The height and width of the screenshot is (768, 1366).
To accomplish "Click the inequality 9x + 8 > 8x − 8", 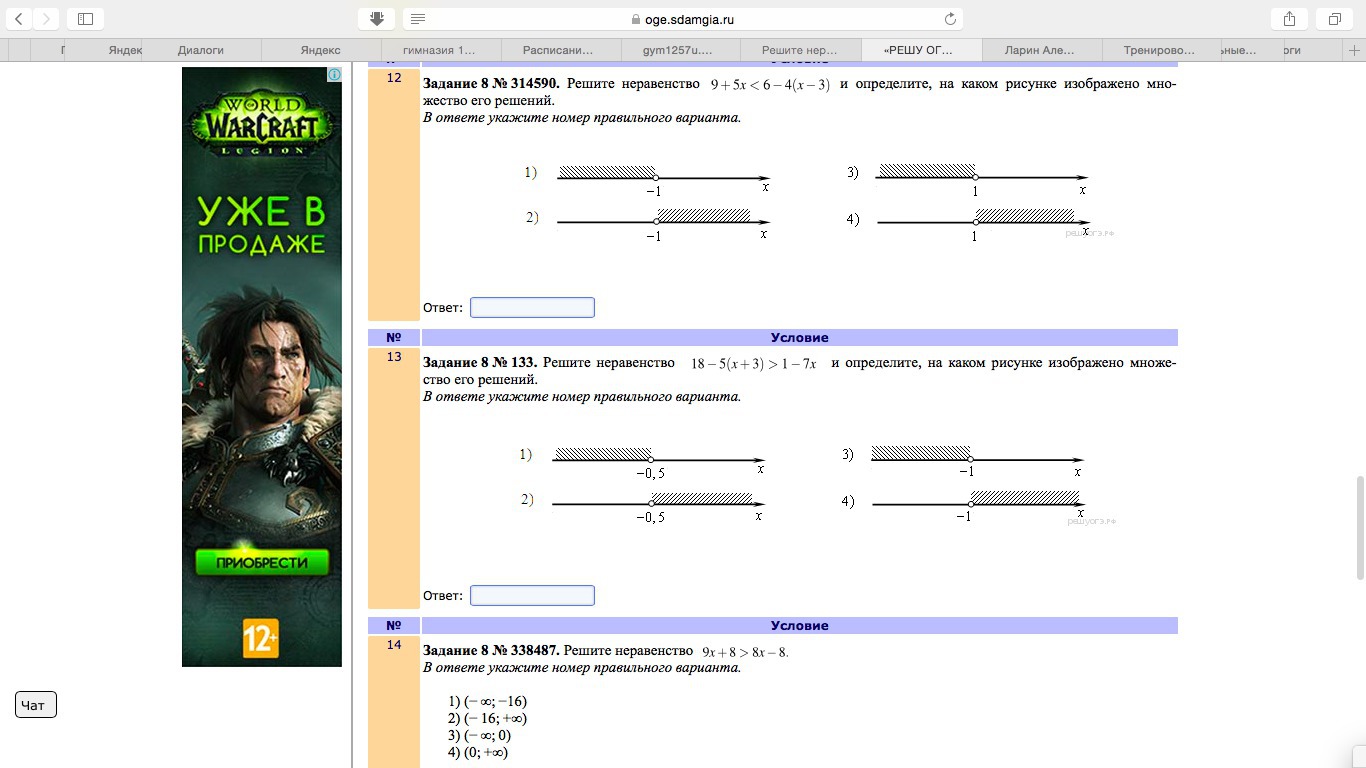I will 745,652.
